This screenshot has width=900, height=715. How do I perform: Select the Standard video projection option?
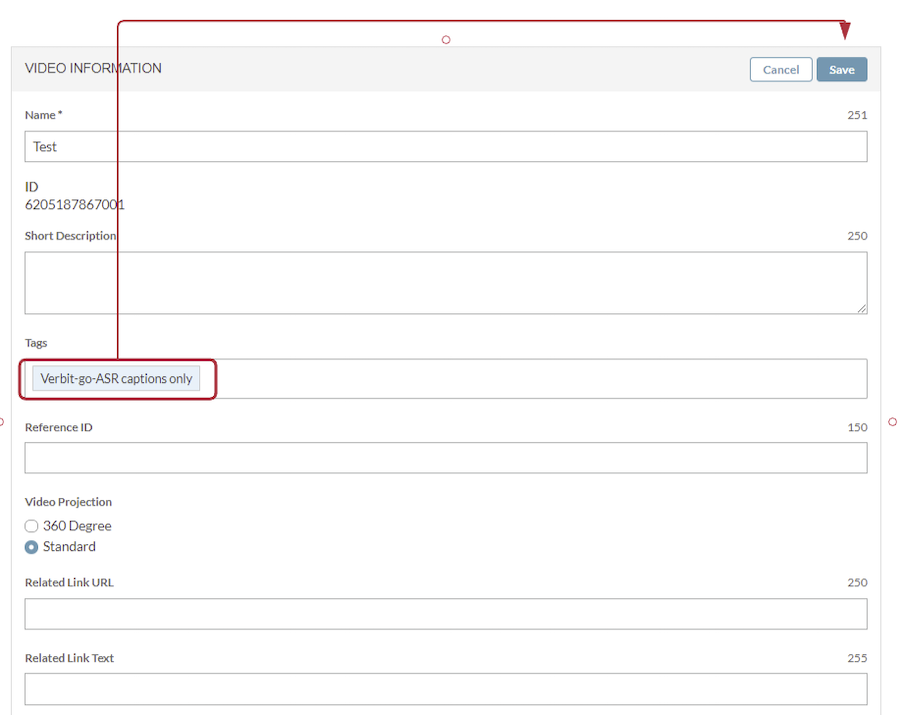[32, 547]
